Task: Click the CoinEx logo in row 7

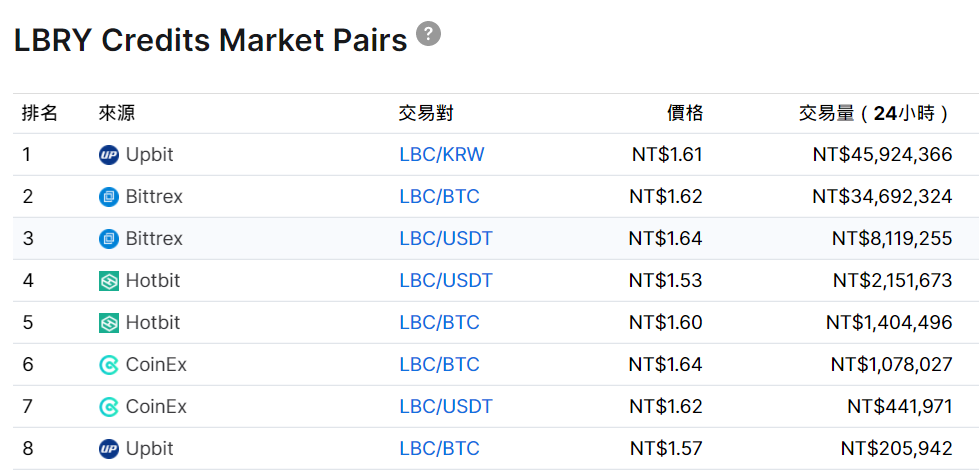Action: tap(109, 407)
